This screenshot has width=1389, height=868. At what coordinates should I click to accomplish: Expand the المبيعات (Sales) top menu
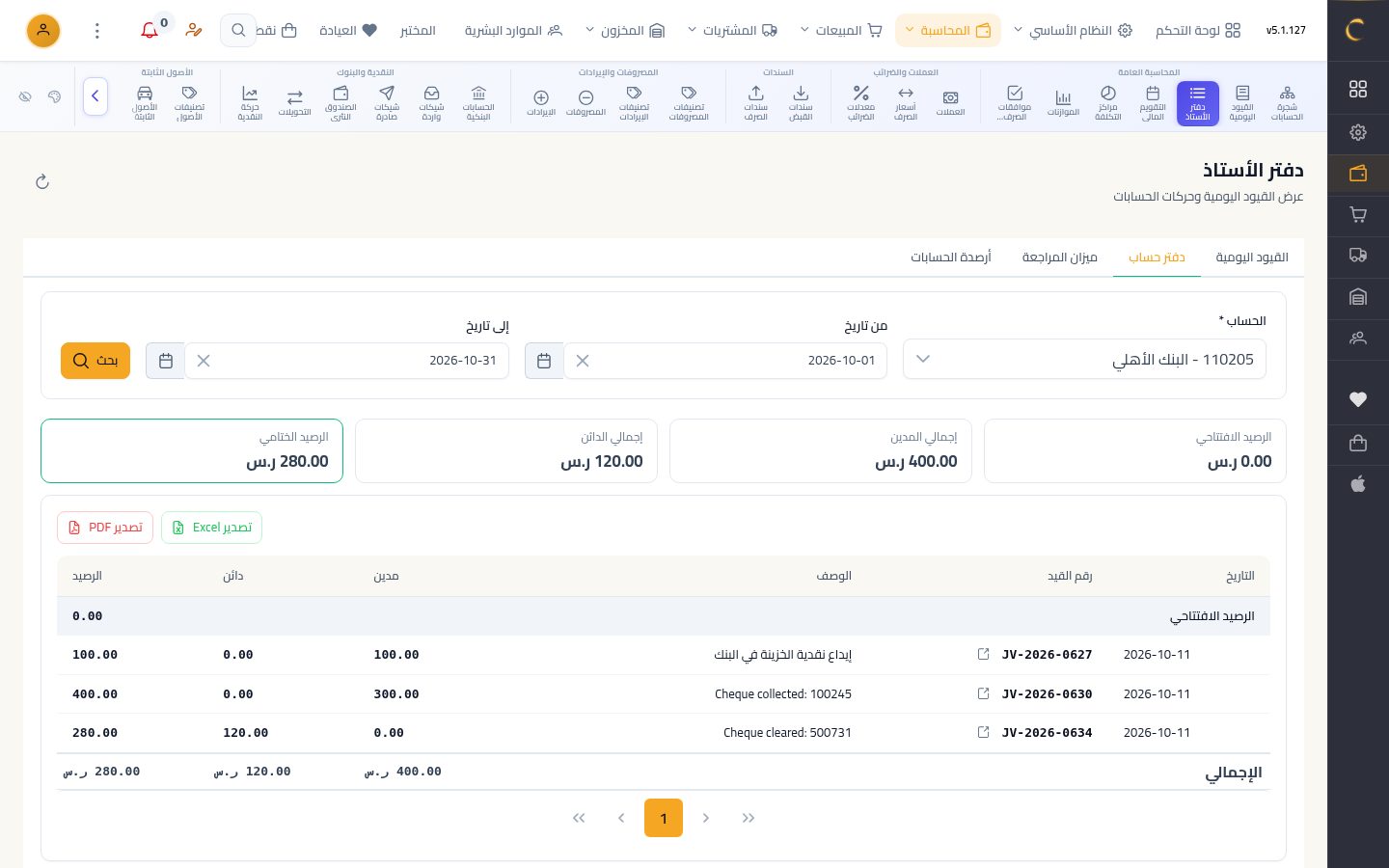pos(841,31)
